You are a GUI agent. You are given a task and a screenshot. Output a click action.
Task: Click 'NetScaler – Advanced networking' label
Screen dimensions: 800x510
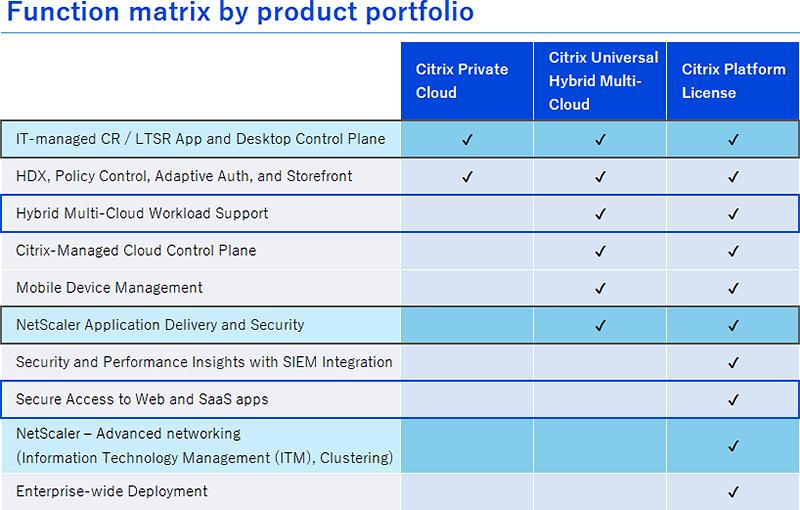129,434
